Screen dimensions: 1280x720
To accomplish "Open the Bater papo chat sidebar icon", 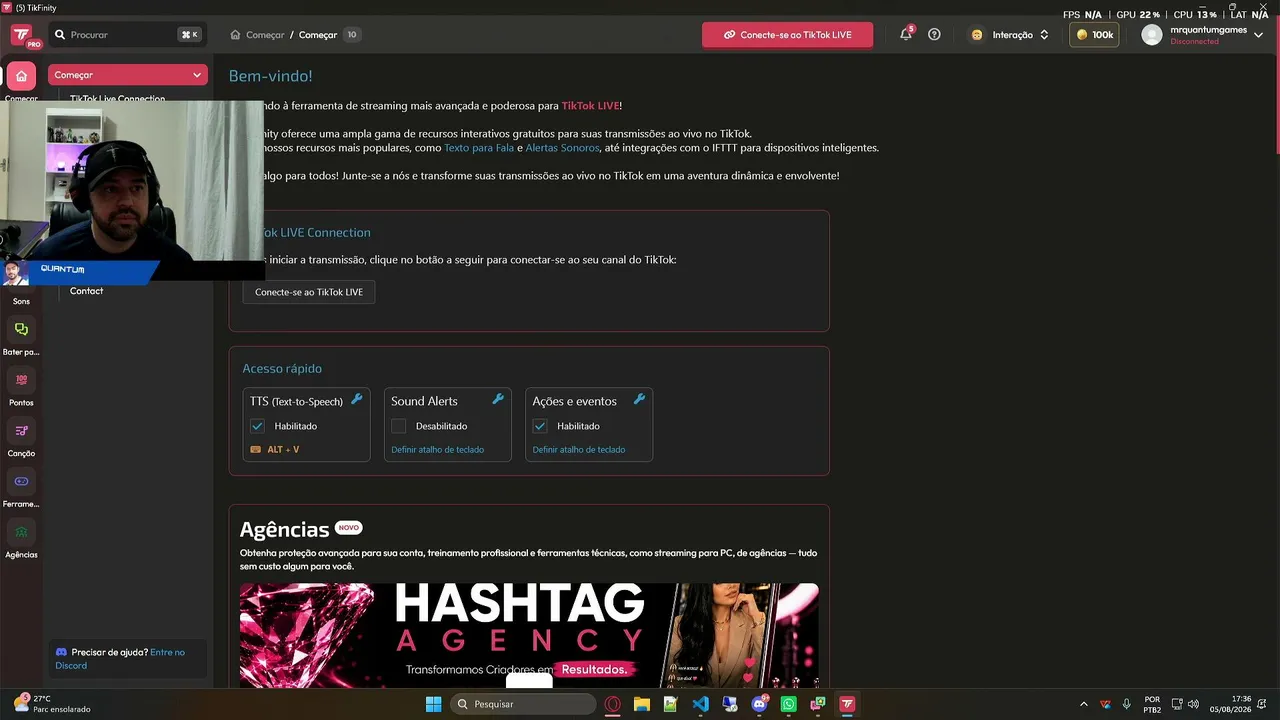I will point(21,329).
